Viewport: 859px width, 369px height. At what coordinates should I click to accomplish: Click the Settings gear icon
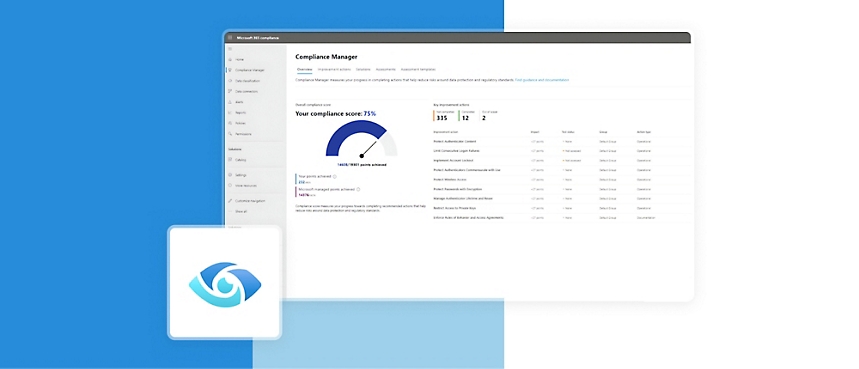point(230,175)
